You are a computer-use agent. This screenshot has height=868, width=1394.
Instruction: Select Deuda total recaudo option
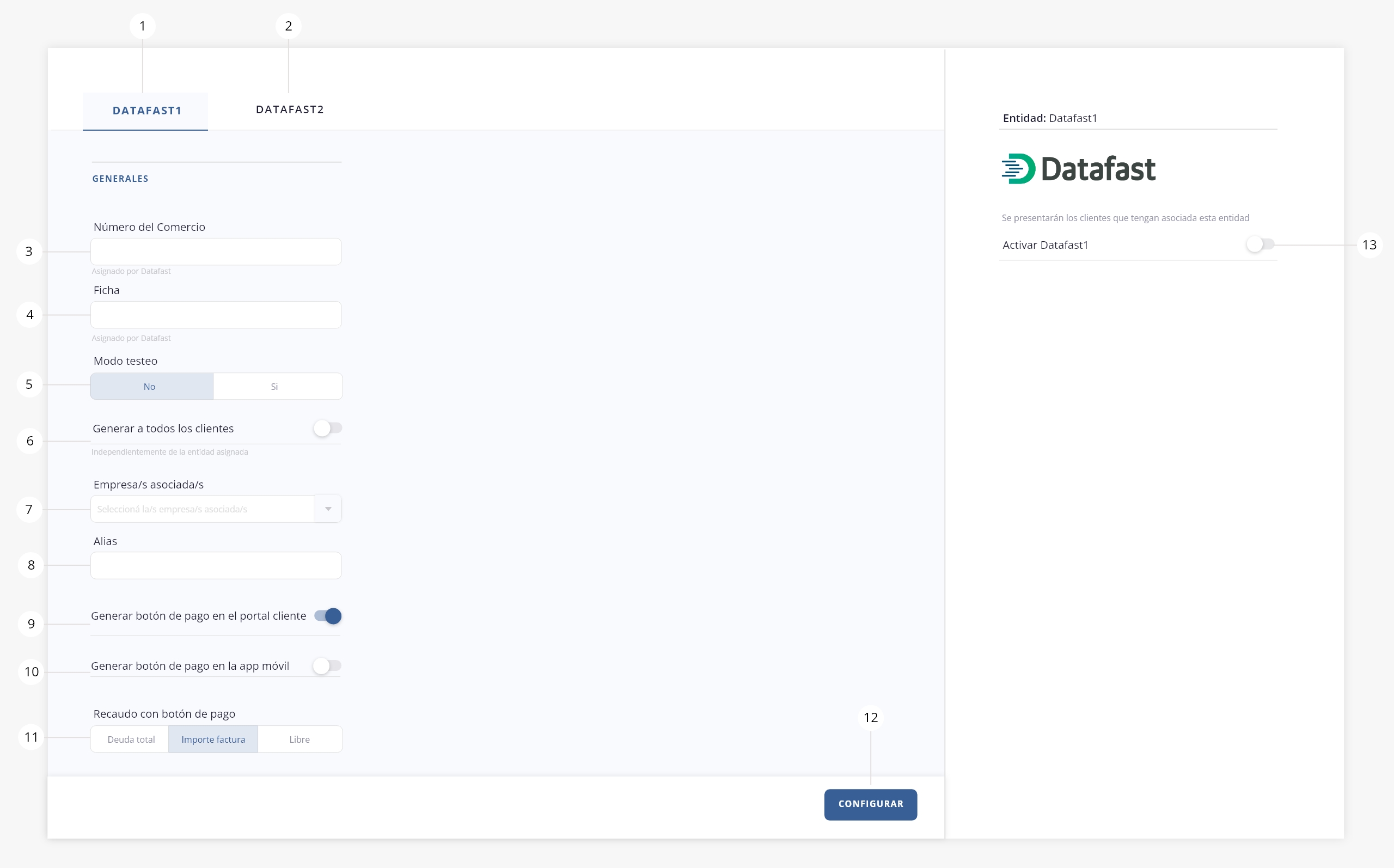coord(130,739)
